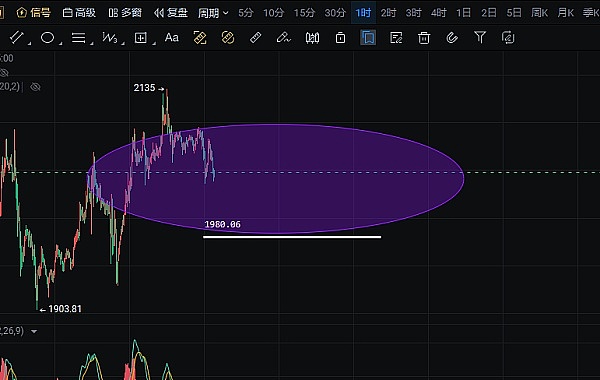Select the horizontal lines tool
600x380 pixels.
(78, 38)
